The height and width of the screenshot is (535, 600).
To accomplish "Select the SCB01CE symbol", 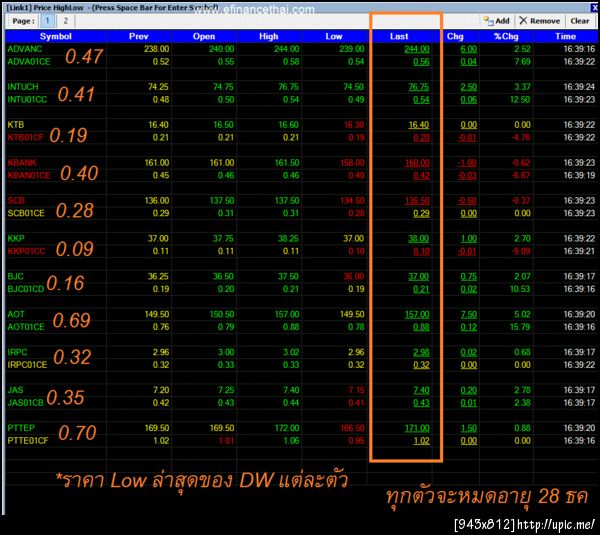I will click(26, 213).
